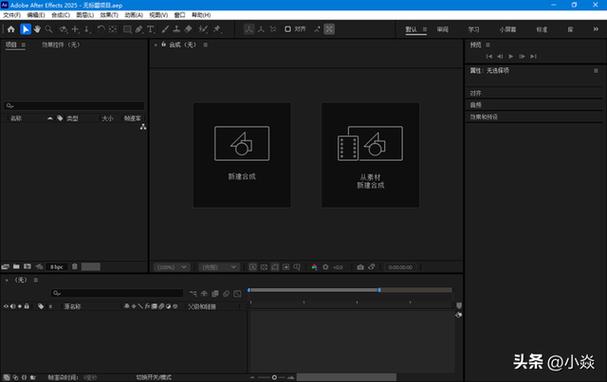Viewport: 607px width, 382px height.
Task: Toggle the solo column header in timeline
Action: coord(20,306)
